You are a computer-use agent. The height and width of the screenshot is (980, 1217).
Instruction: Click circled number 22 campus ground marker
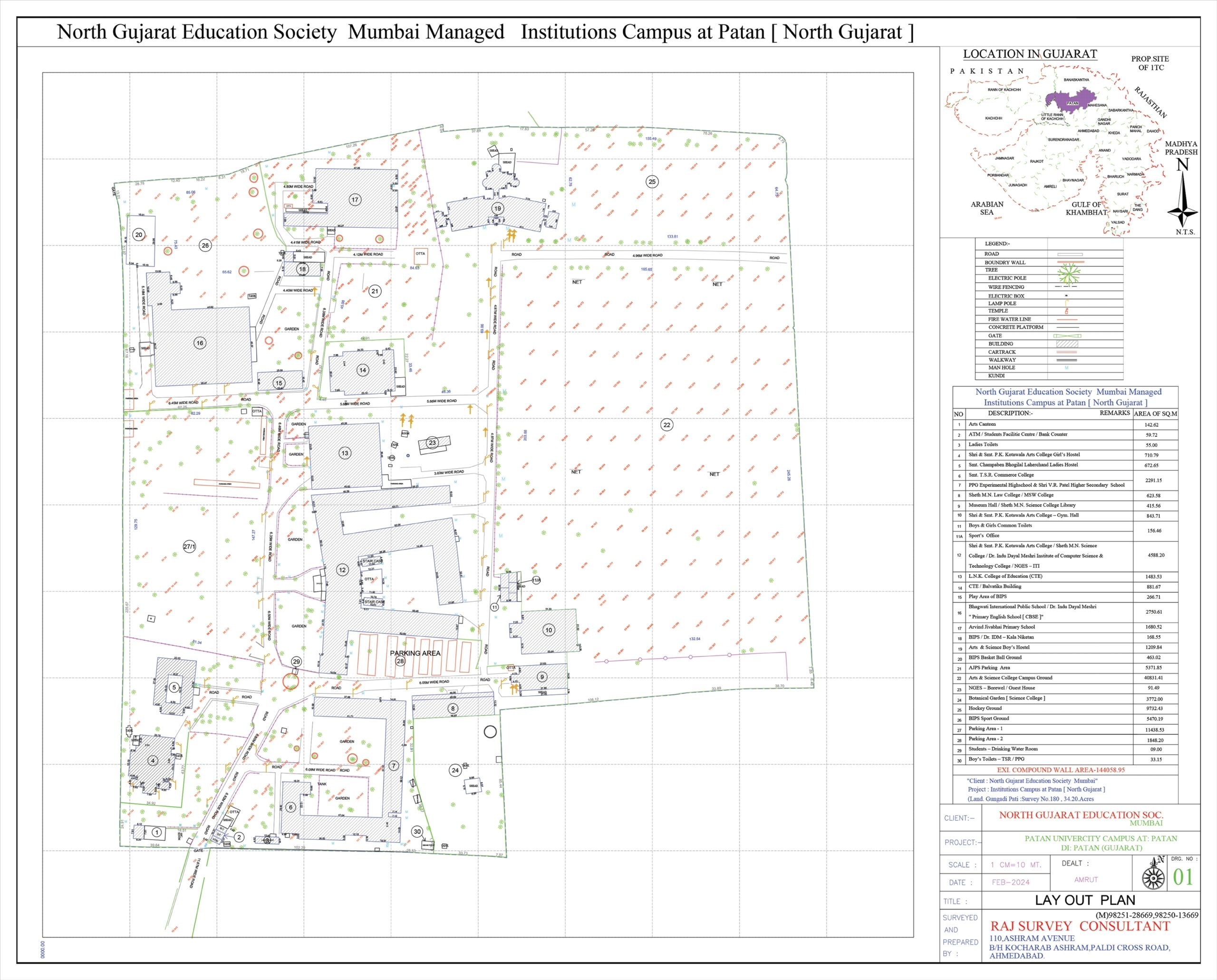(x=667, y=425)
